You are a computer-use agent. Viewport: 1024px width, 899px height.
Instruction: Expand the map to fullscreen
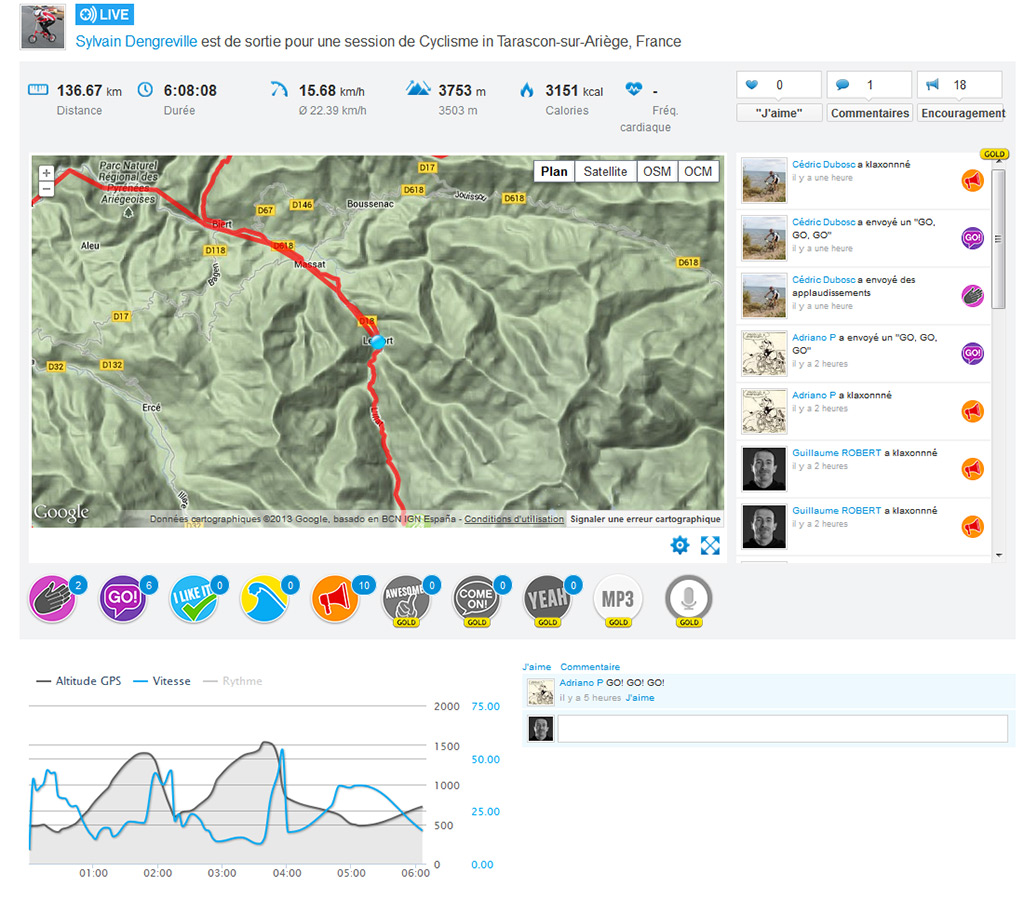(710, 545)
